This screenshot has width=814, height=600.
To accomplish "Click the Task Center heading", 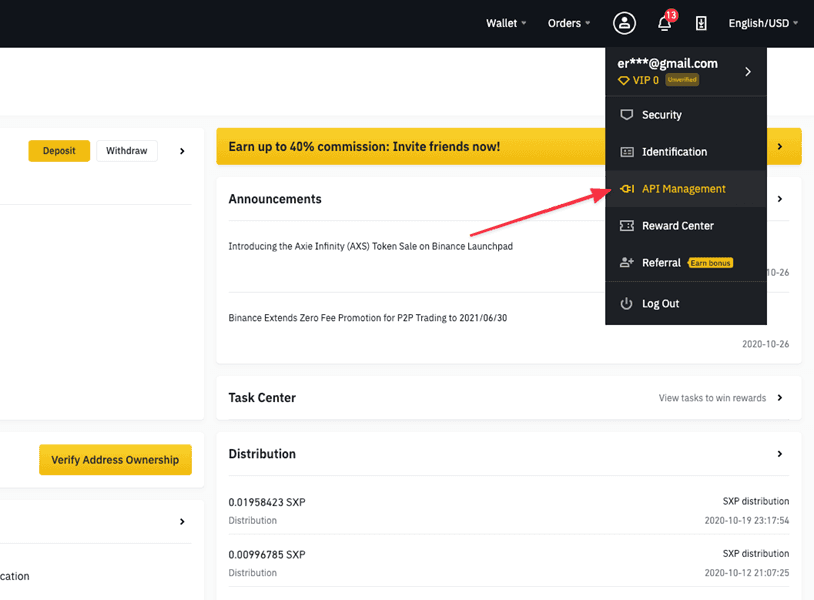I will click(262, 398).
